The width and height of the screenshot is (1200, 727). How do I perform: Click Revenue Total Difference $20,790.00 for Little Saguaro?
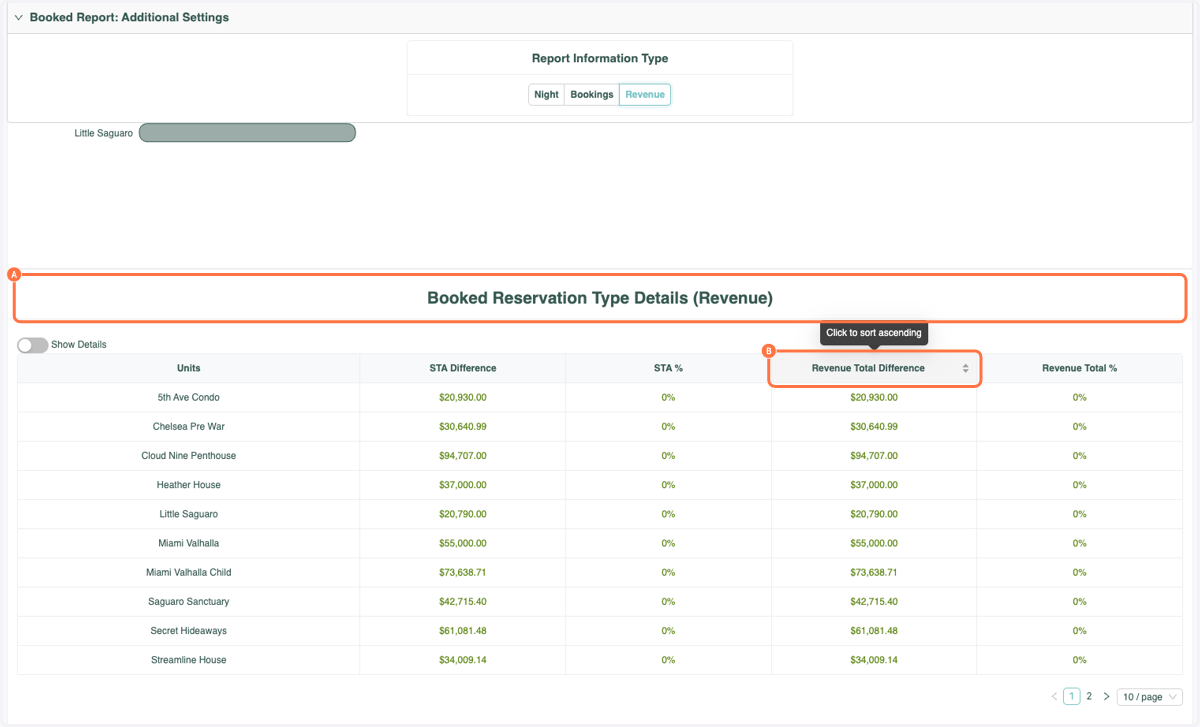874,514
